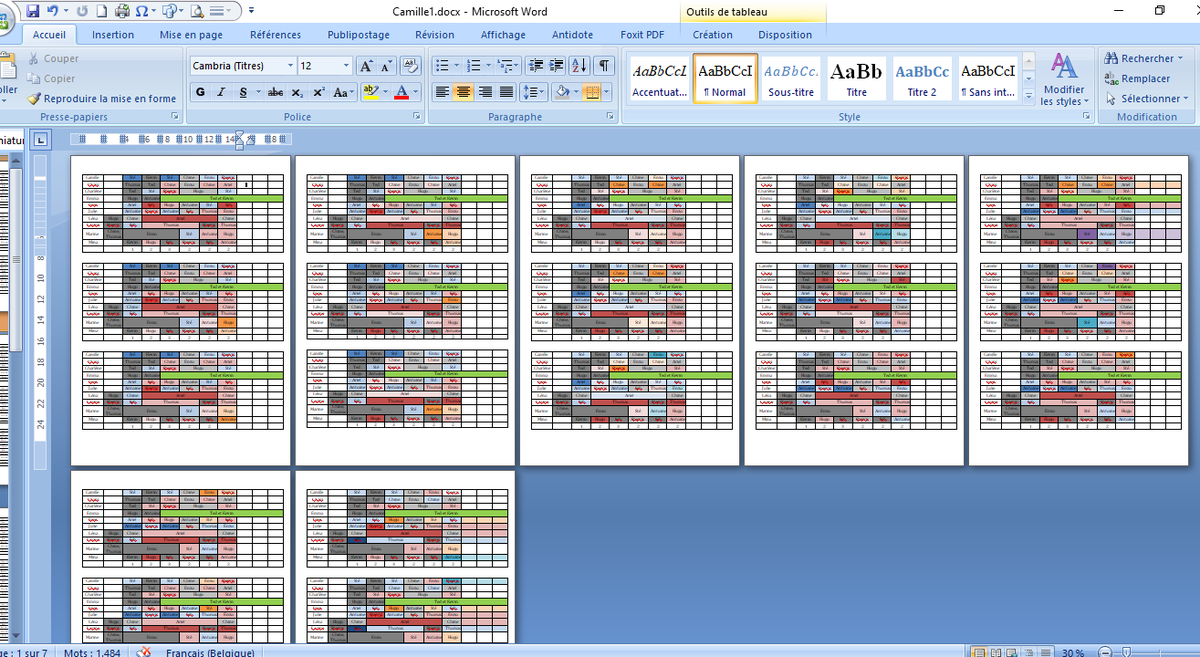The width and height of the screenshot is (1200, 657).
Task: Open the table tools Disposition tab
Action: click(x=785, y=34)
